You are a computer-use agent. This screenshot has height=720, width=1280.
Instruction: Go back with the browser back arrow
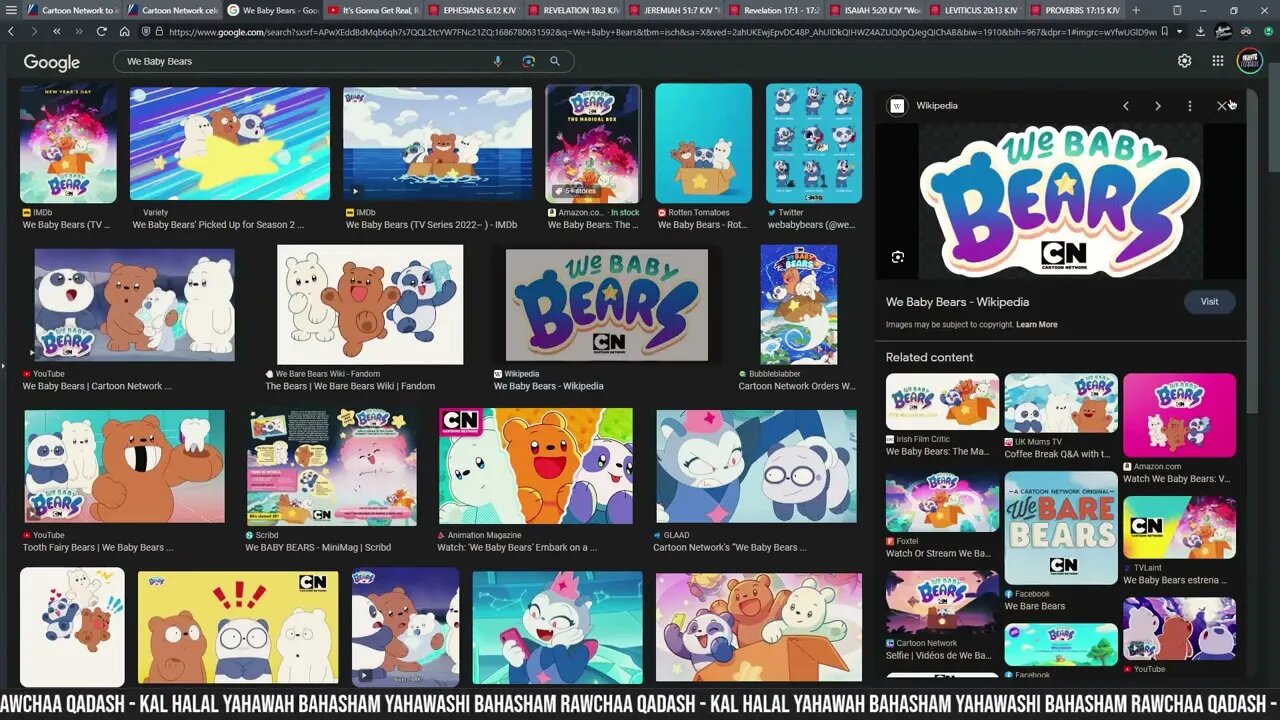[11, 31]
